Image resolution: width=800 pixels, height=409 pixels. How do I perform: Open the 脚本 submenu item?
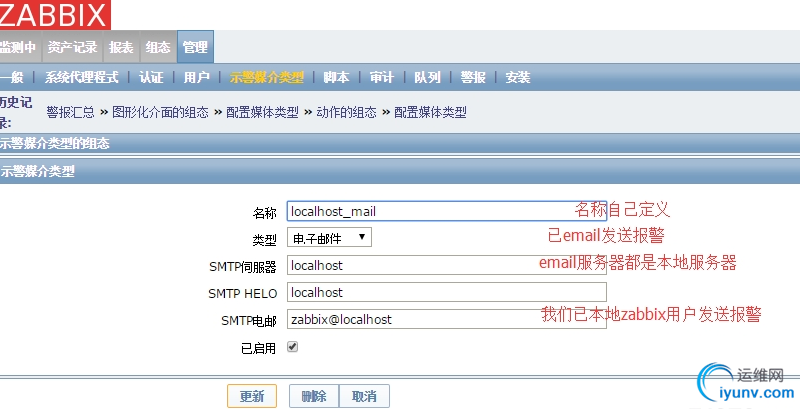click(x=336, y=78)
